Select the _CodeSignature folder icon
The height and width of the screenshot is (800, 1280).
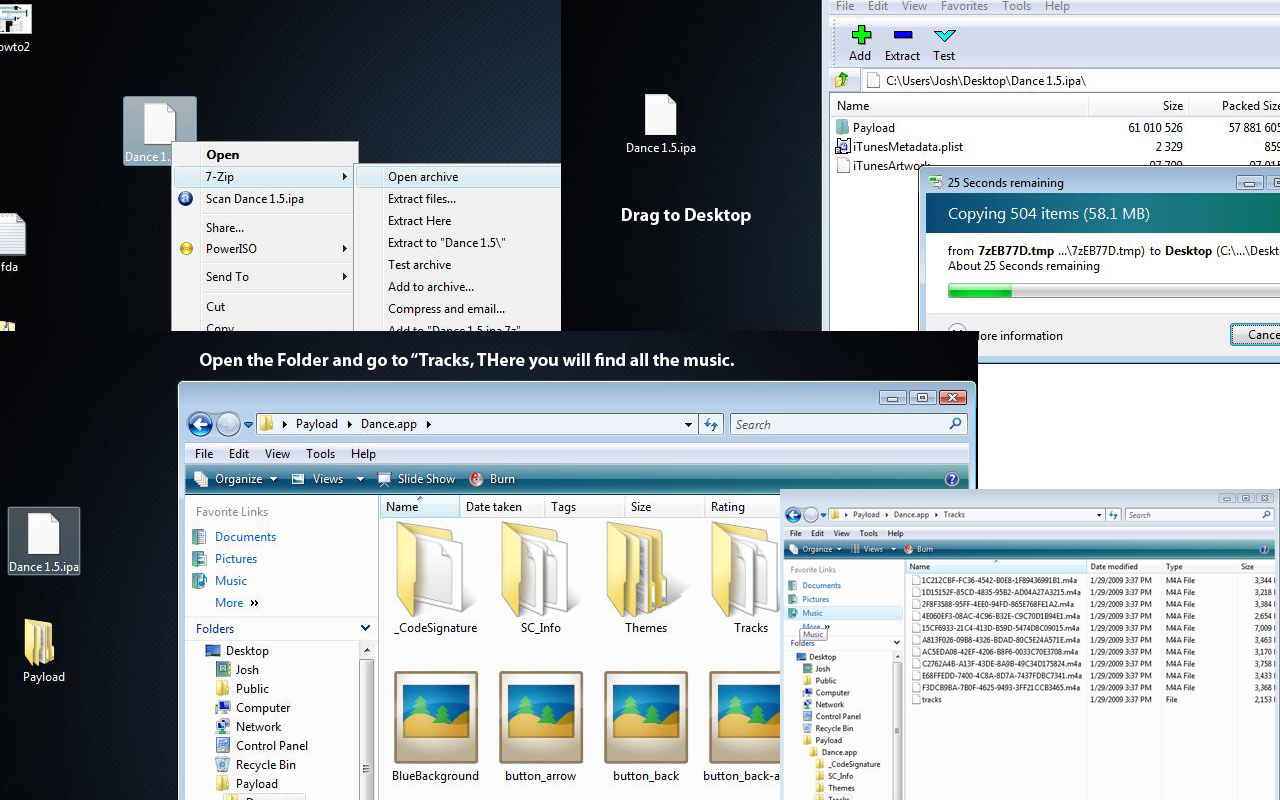pyautogui.click(x=436, y=578)
